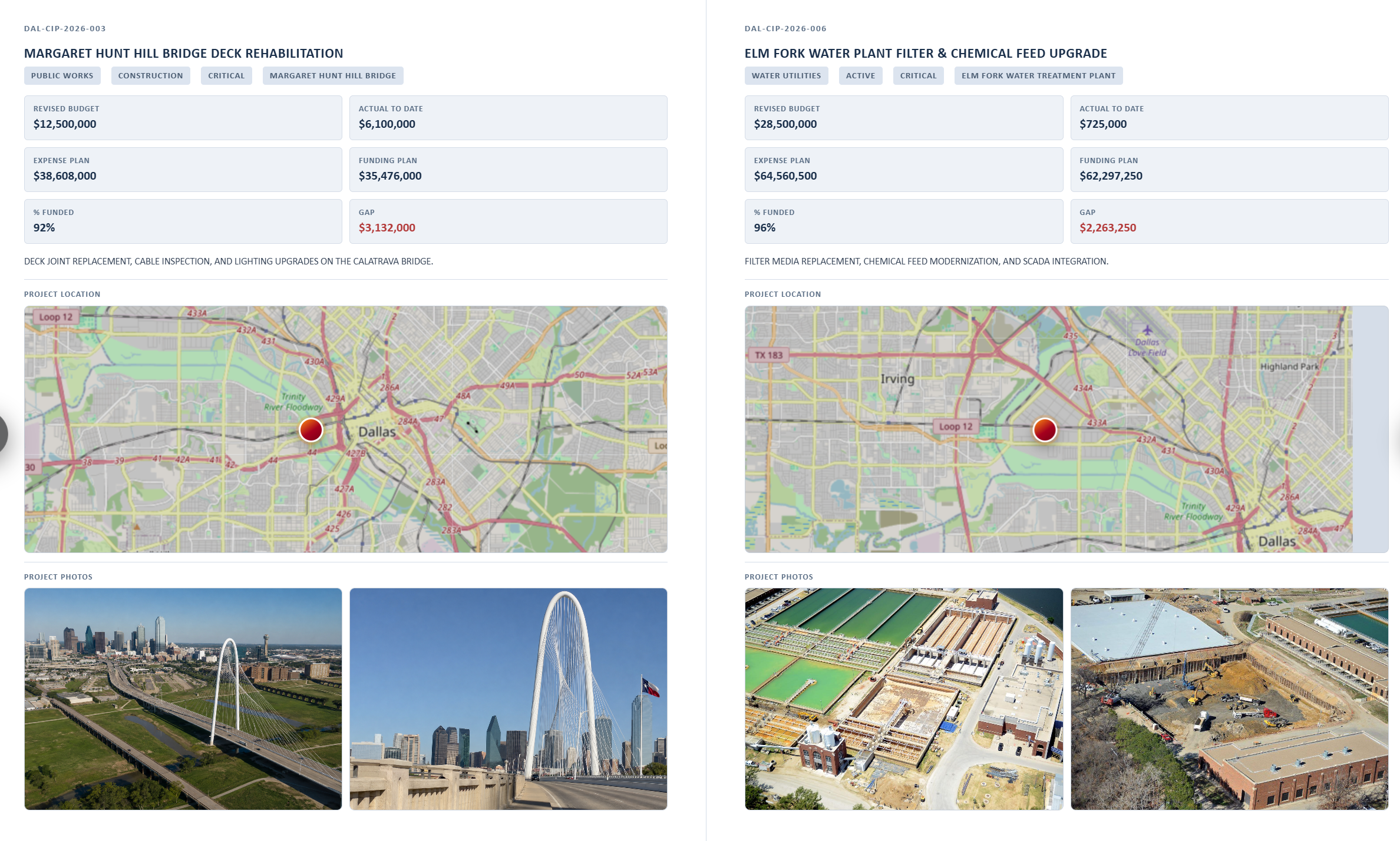This screenshot has width=1400, height=841.
Task: Click the Highland Park label on the map
Action: 1289,366
